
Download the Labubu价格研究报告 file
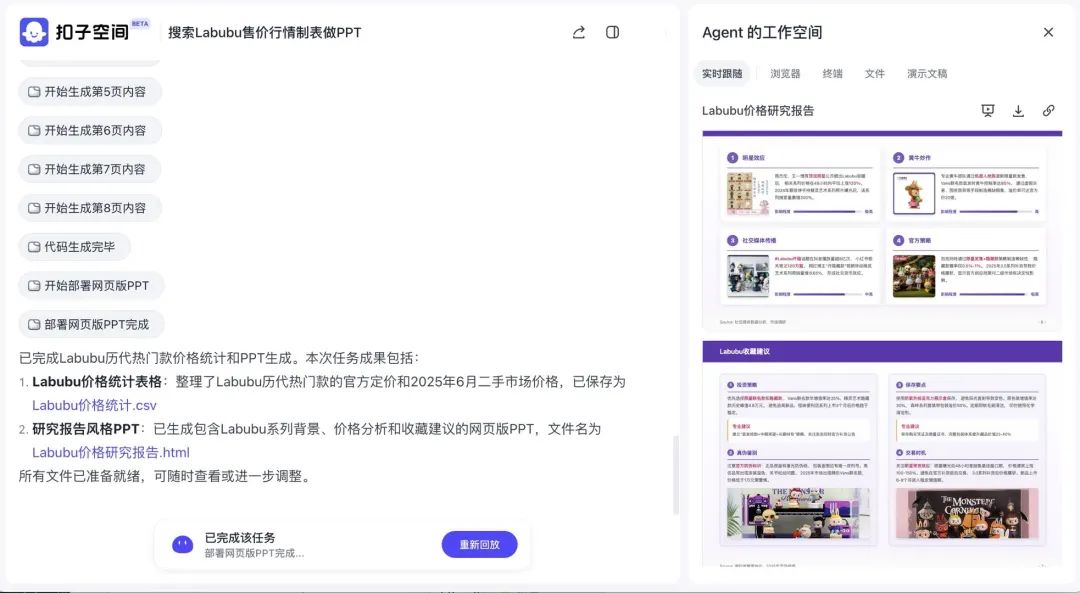click(x=1018, y=111)
